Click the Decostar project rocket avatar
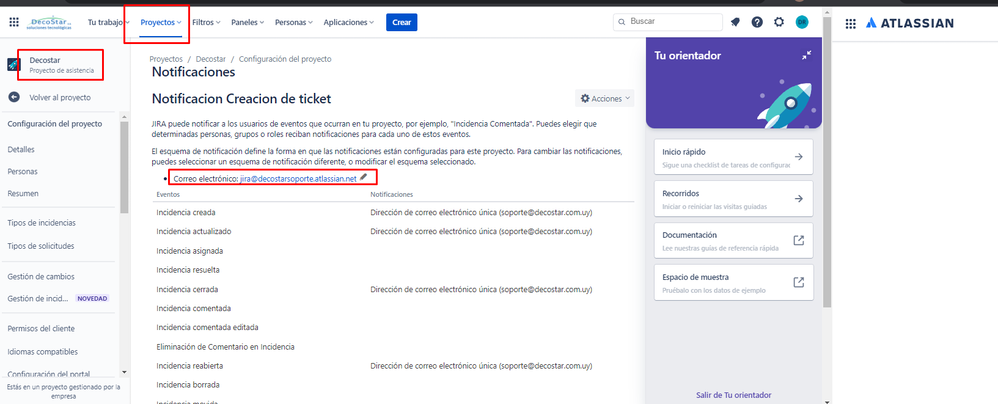The image size is (998, 404). [14, 65]
